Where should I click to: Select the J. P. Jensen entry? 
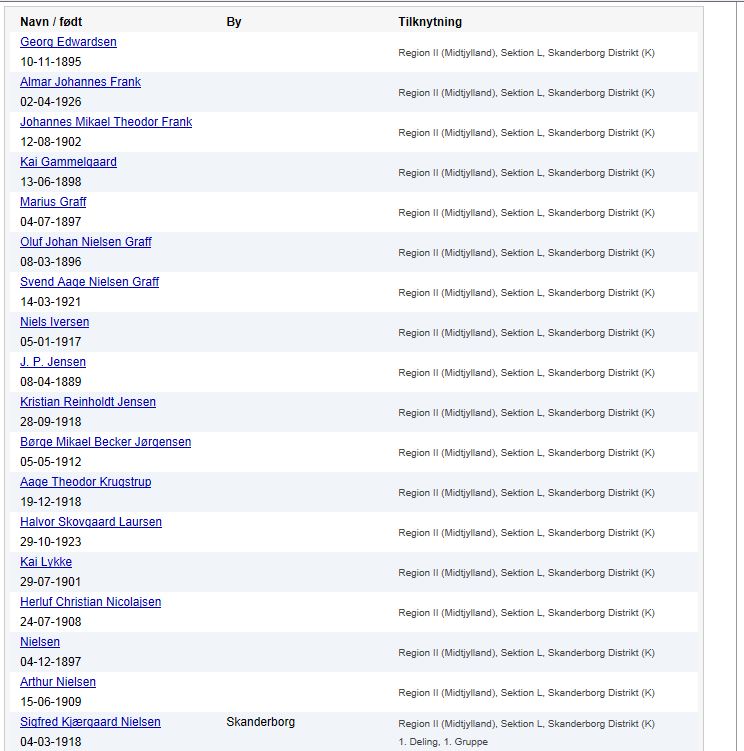point(53,362)
